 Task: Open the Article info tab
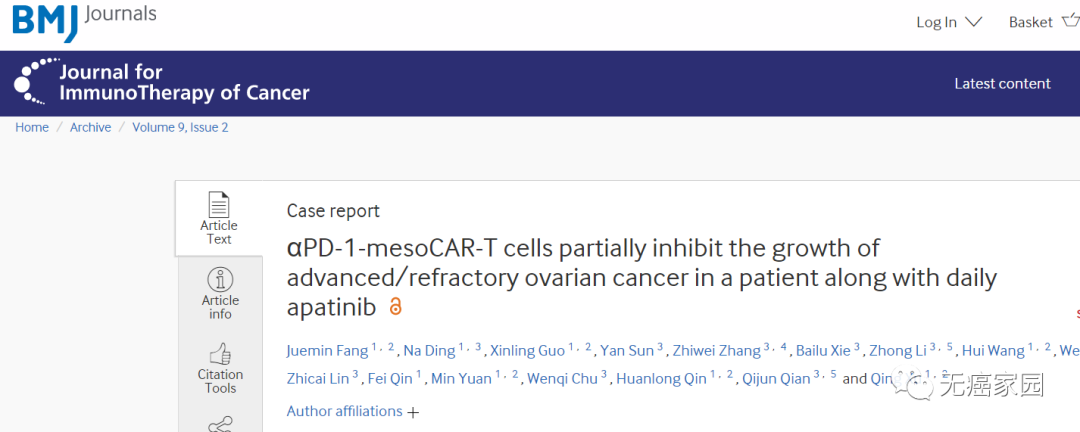pyautogui.click(x=220, y=293)
